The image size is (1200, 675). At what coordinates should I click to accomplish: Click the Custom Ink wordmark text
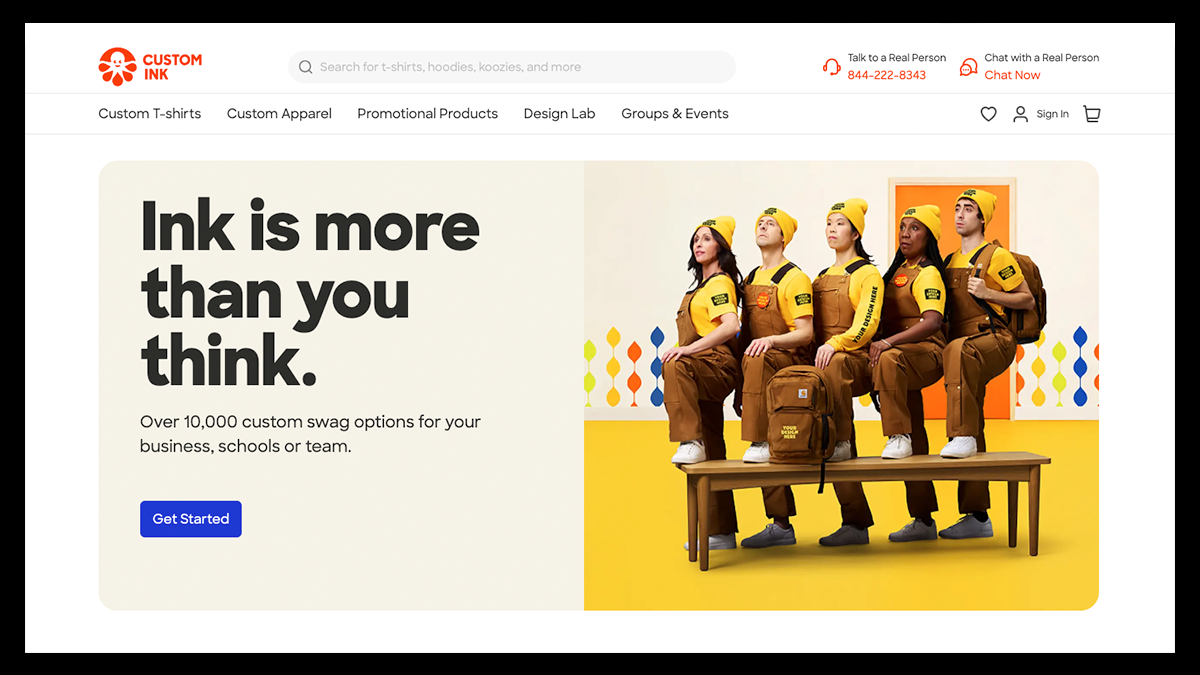click(172, 67)
